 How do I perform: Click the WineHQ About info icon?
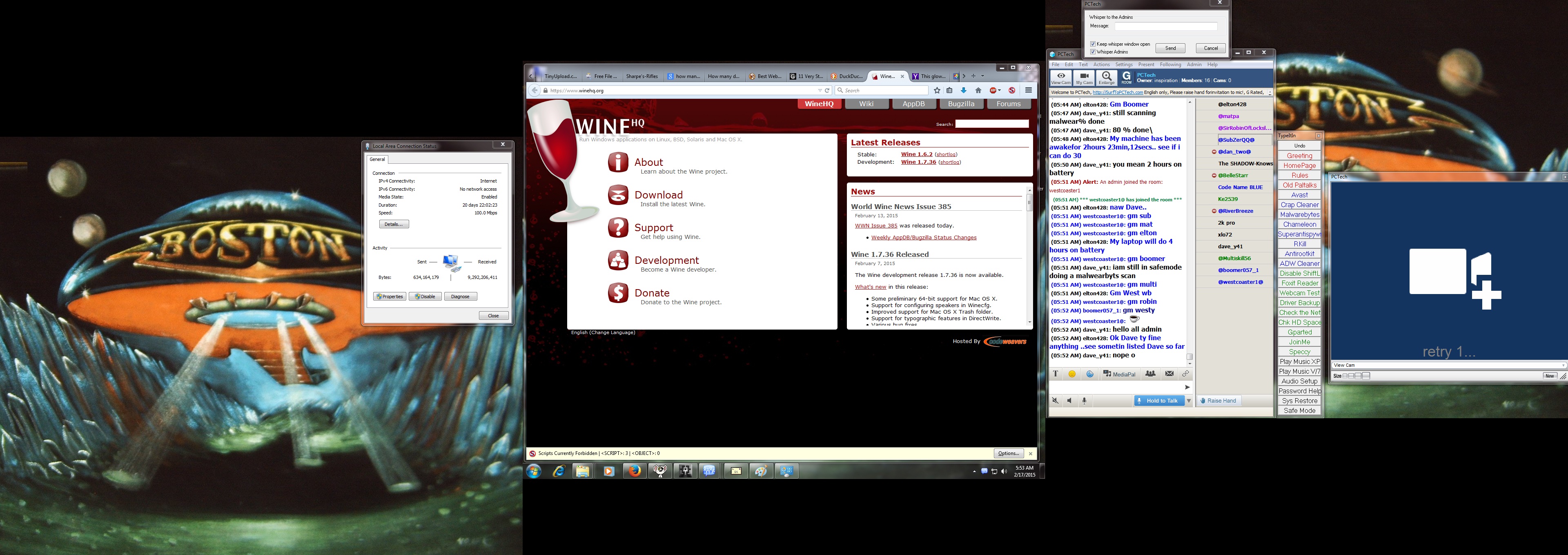pos(618,163)
